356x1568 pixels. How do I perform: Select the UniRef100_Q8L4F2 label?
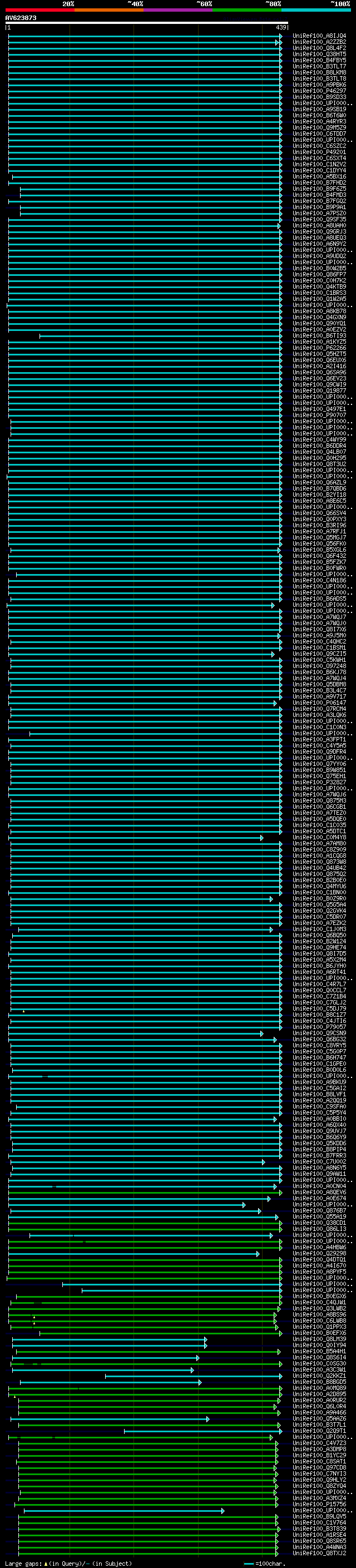pos(319,48)
